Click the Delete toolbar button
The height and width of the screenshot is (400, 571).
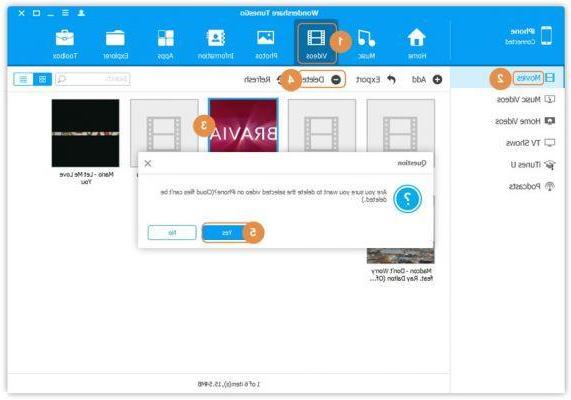tap(322, 79)
